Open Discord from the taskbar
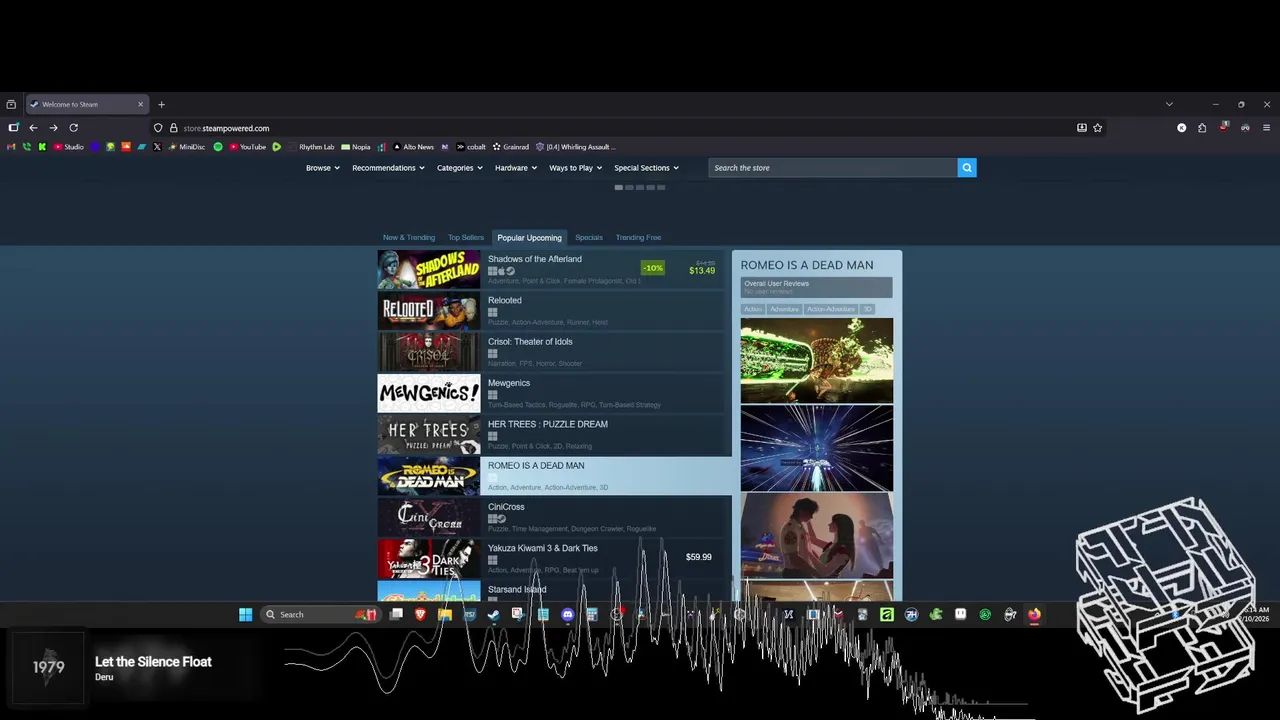The height and width of the screenshot is (720, 1280). pos(568,614)
